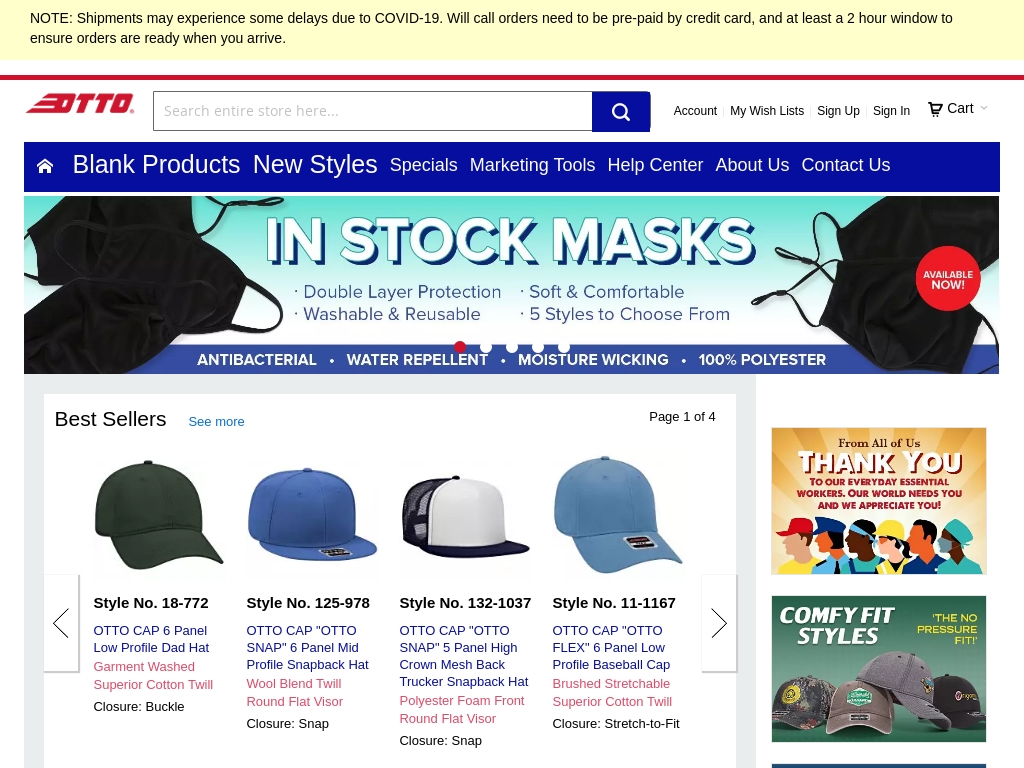Expand the Cart dropdown arrow
1024x768 pixels.
(984, 108)
